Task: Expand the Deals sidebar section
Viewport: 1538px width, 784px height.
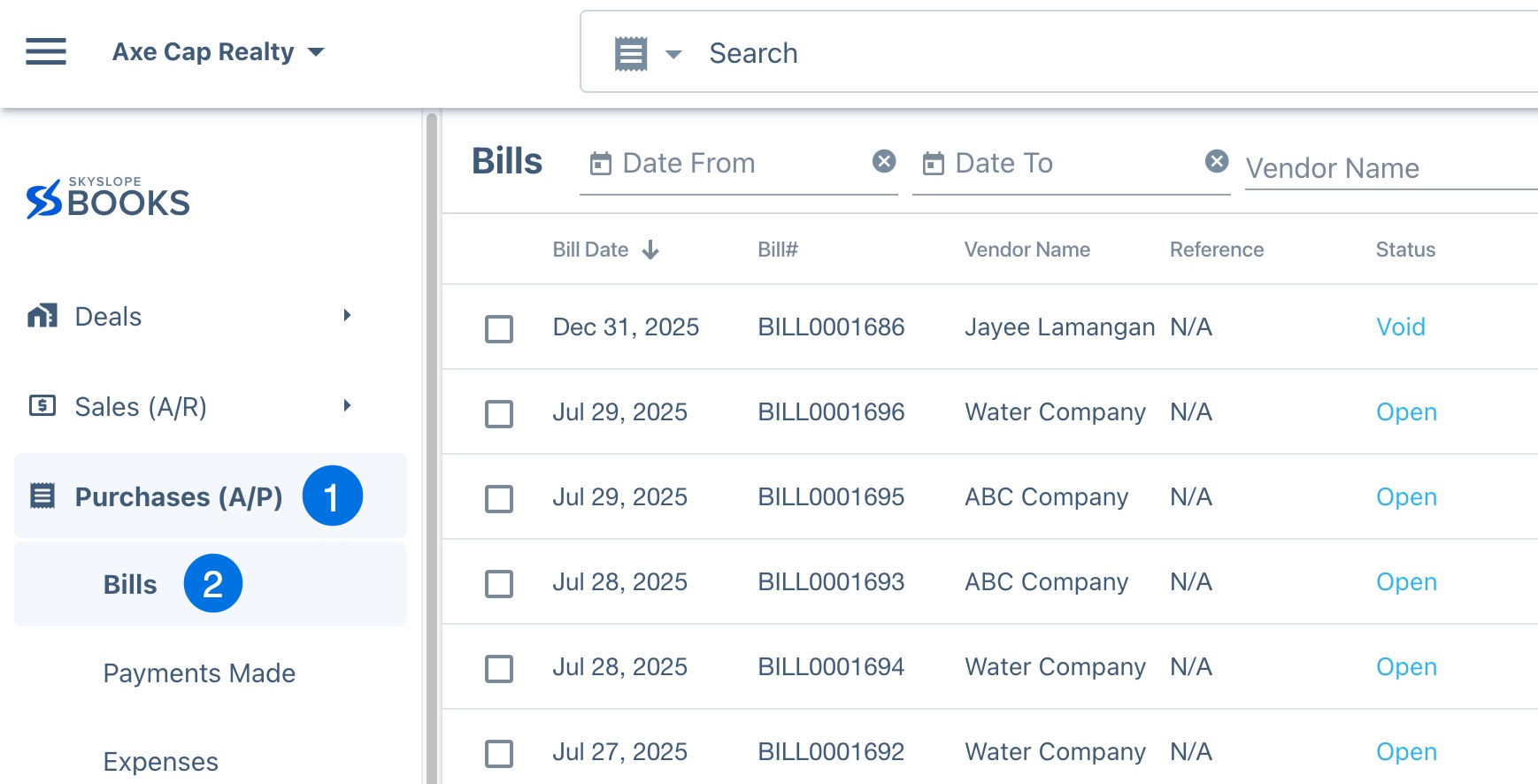Action: [347, 316]
